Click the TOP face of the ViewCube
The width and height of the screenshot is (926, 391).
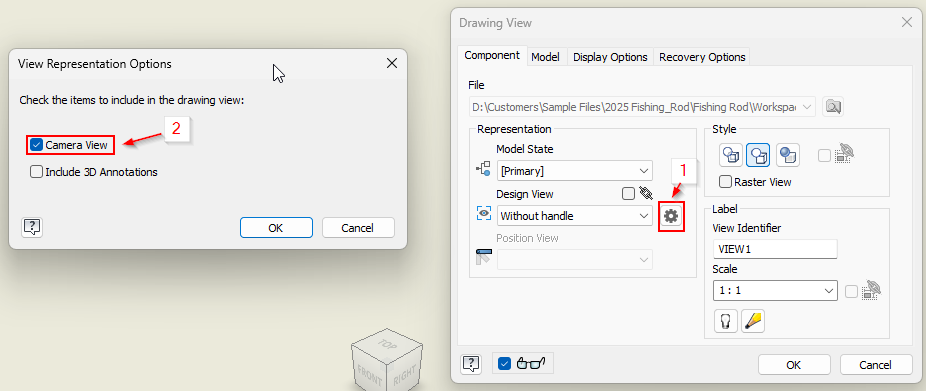click(x=386, y=344)
